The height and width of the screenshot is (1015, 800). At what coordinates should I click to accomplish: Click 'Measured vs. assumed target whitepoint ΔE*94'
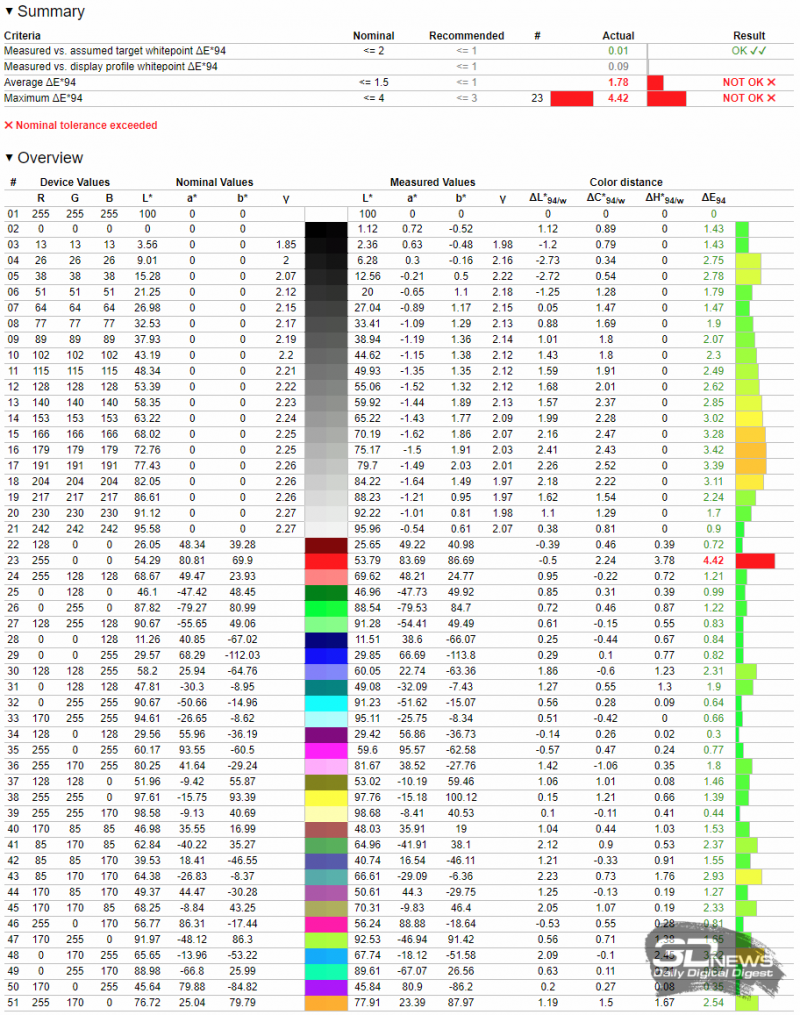pos(115,50)
